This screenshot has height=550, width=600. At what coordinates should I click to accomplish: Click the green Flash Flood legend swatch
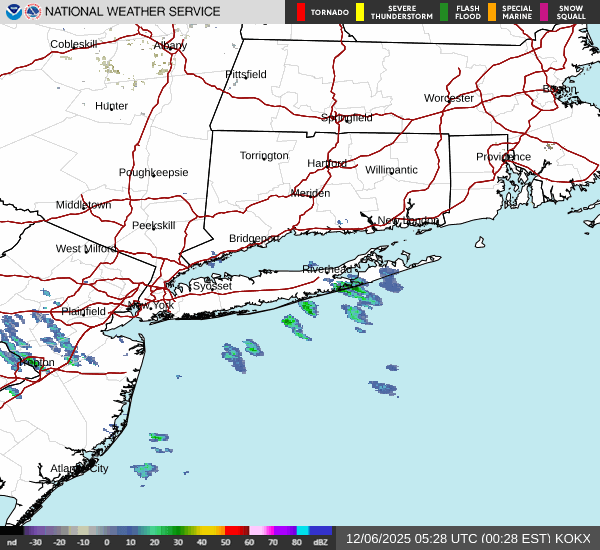tap(443, 12)
